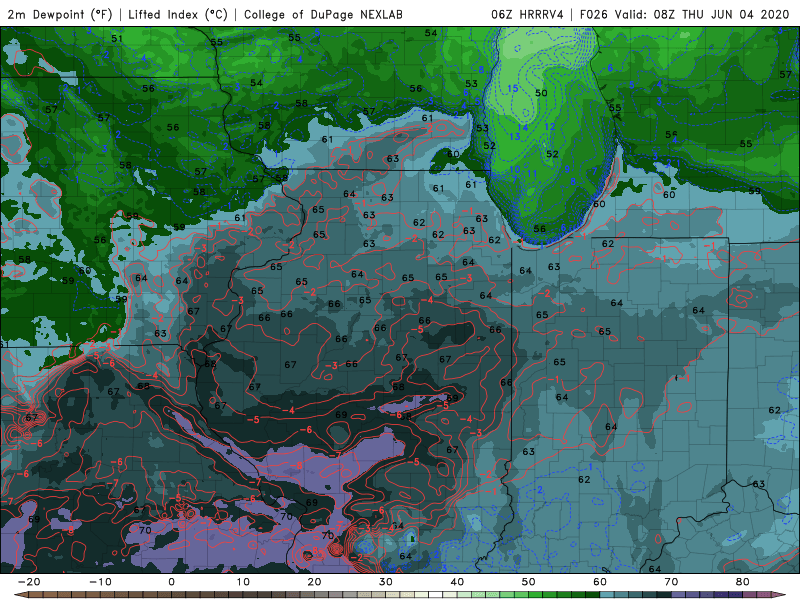Click the blue 12 lifted index over the lake
This screenshot has height=600, width=800.
click(549, 127)
